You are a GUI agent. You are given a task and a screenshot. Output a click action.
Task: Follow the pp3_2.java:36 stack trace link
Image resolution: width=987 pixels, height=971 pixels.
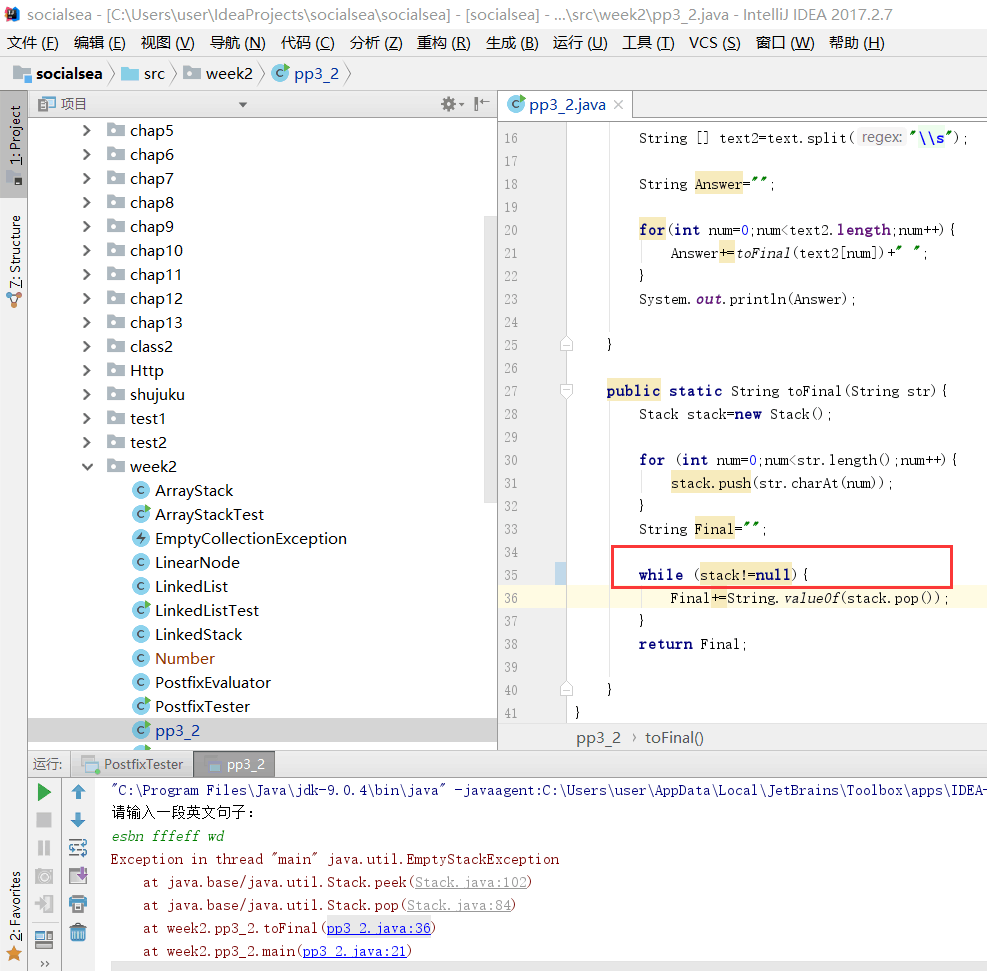pos(379,928)
